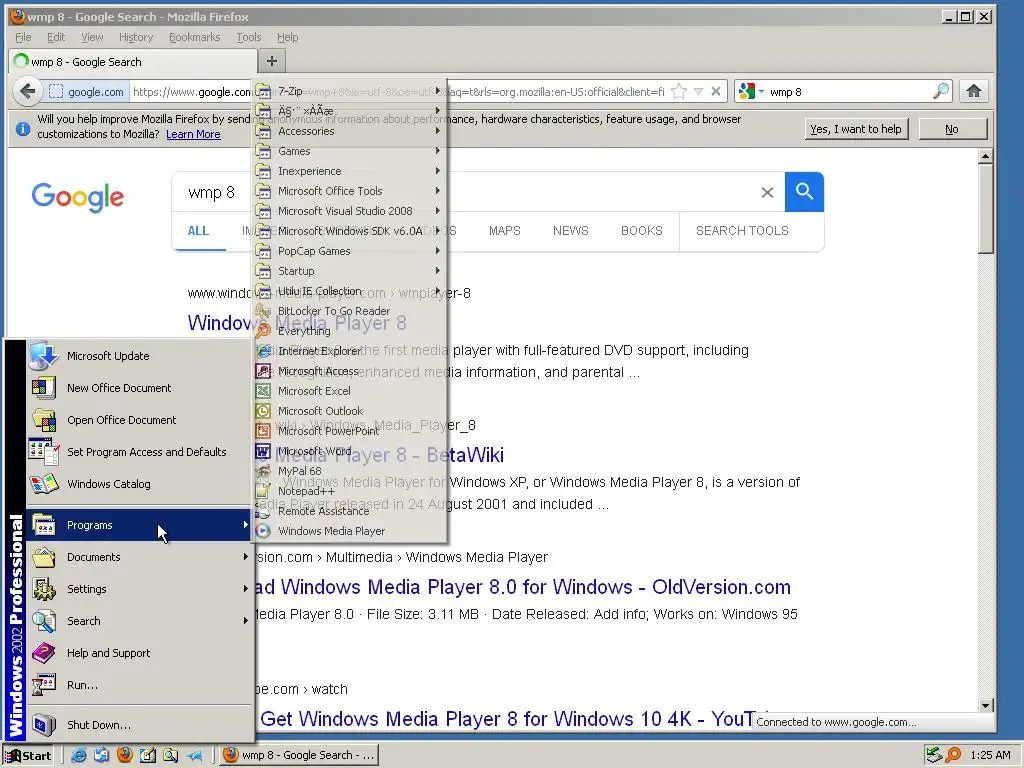The height and width of the screenshot is (768, 1024).
Task: Launch Windows Catalog
Action: tap(138, 484)
